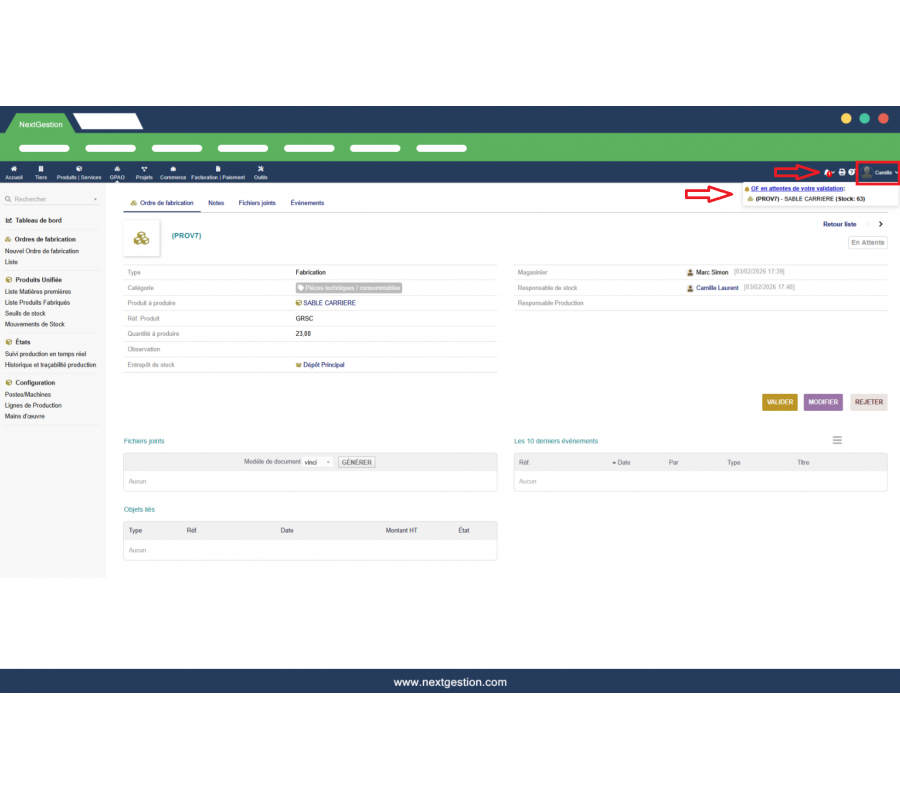Expand the Camille user dropdown
Viewport: 900px width, 800px height.
(880, 173)
